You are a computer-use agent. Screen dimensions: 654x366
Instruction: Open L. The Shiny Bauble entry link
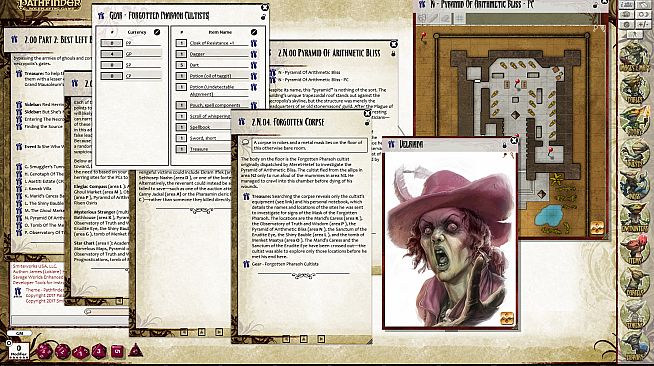click(19, 203)
